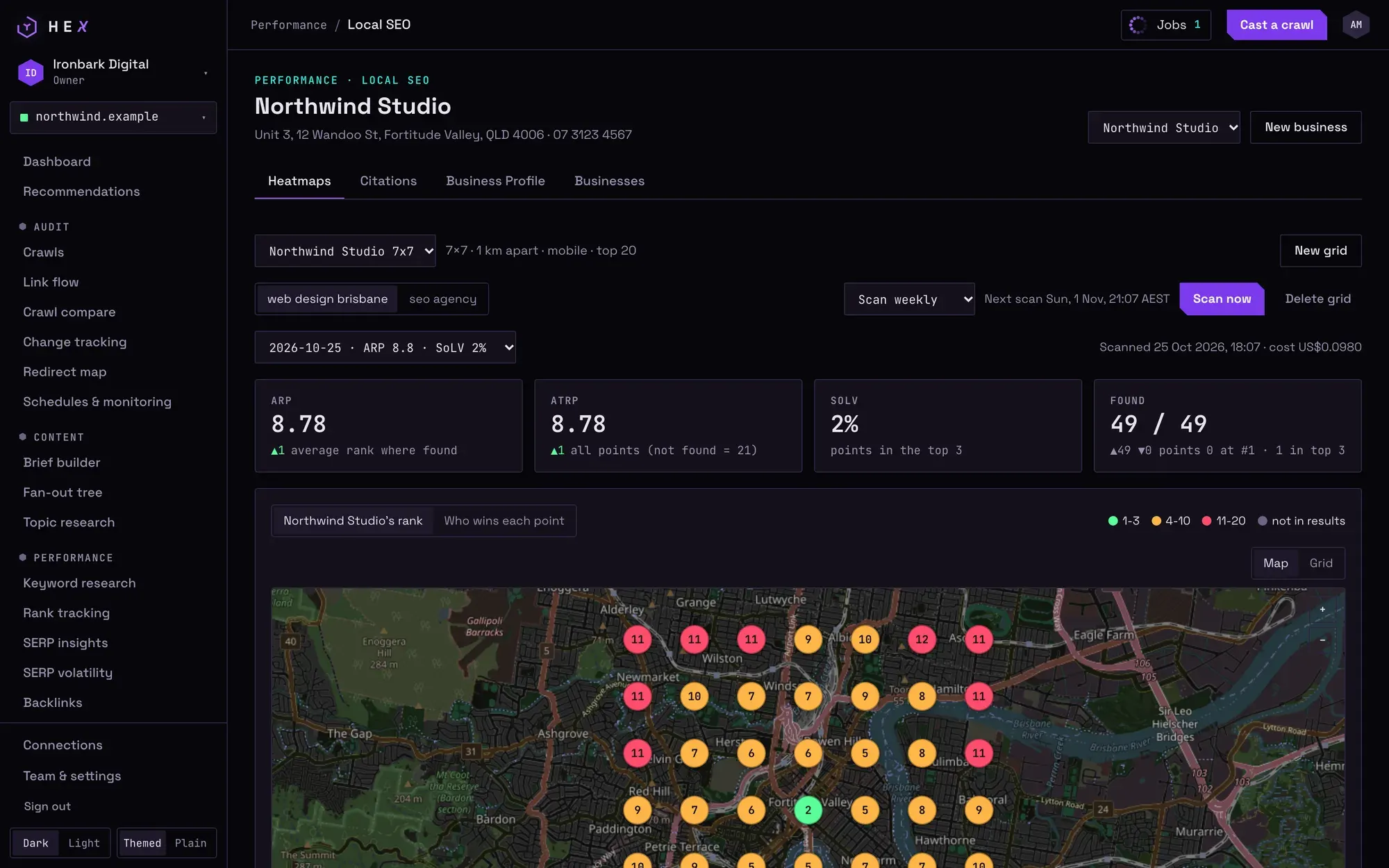Show Northwind Studio's rank view
Viewport: 1389px width, 868px height.
click(x=353, y=521)
